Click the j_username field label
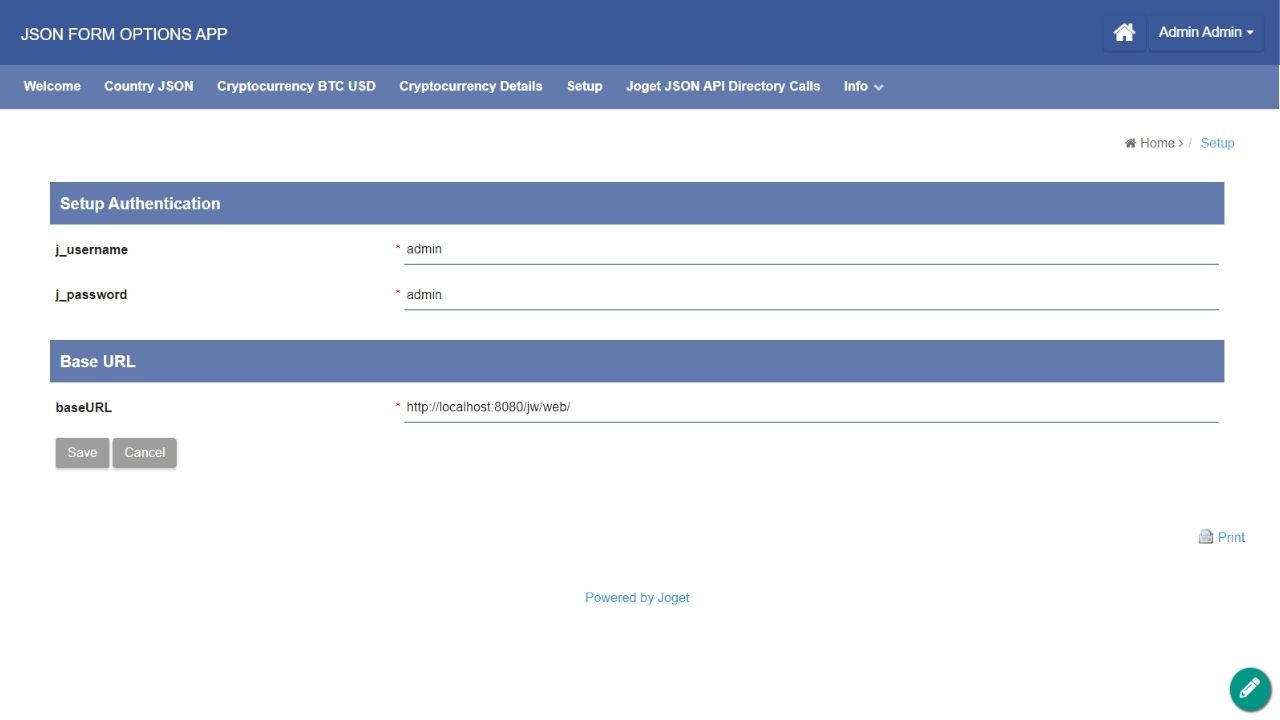 [x=92, y=250]
